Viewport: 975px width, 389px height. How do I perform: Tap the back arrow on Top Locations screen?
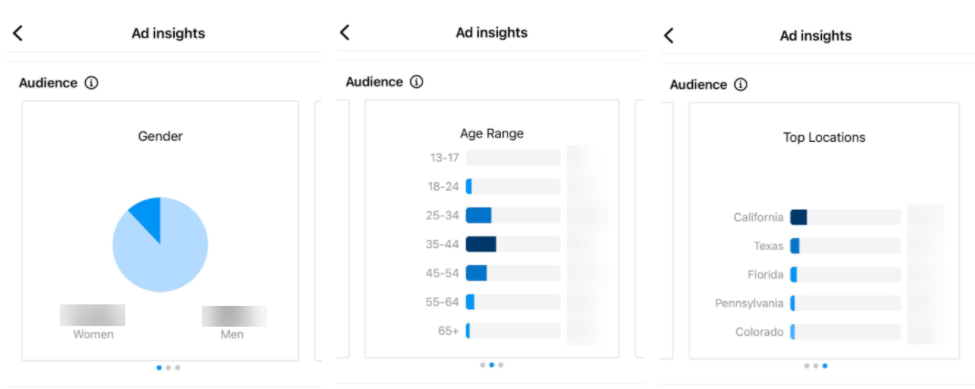click(x=668, y=35)
